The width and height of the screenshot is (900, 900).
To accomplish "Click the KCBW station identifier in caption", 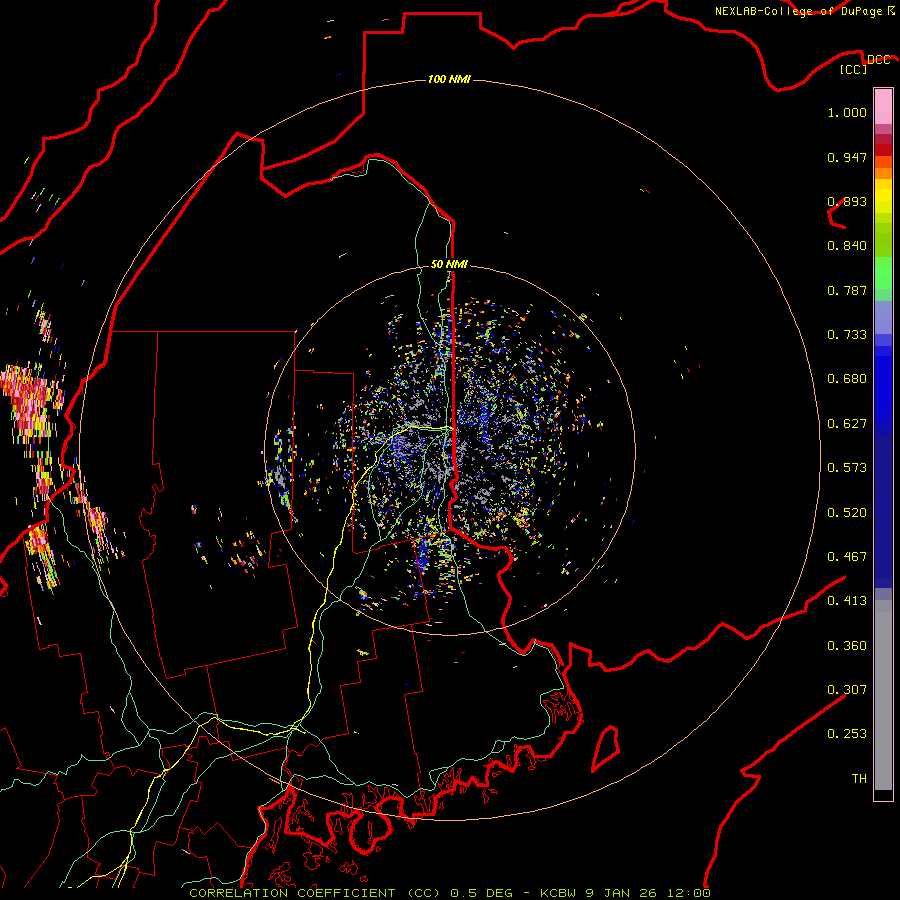I will click(x=560, y=893).
